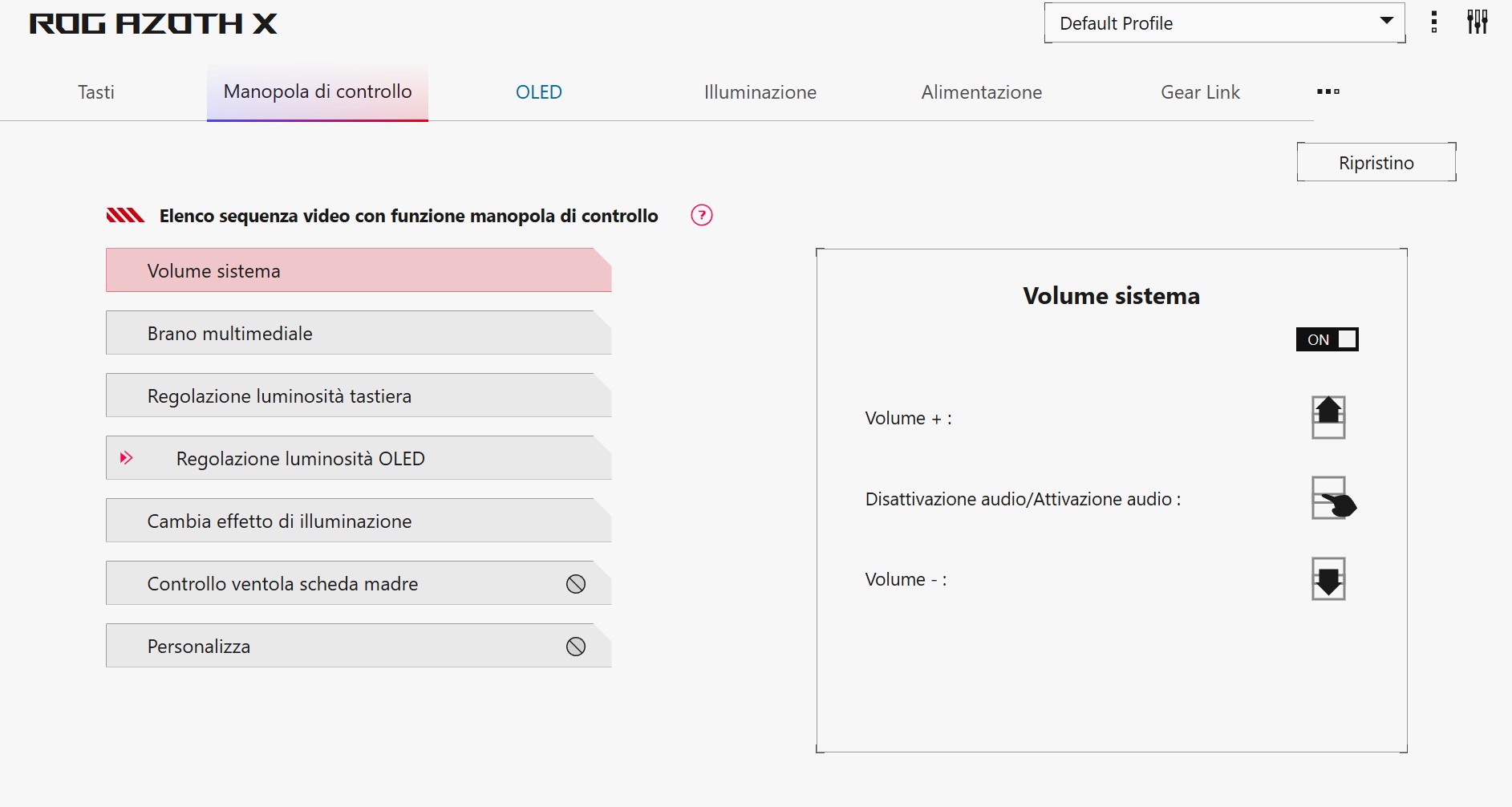
Task: Click the knob push-down Volume - icon
Action: [x=1328, y=578]
